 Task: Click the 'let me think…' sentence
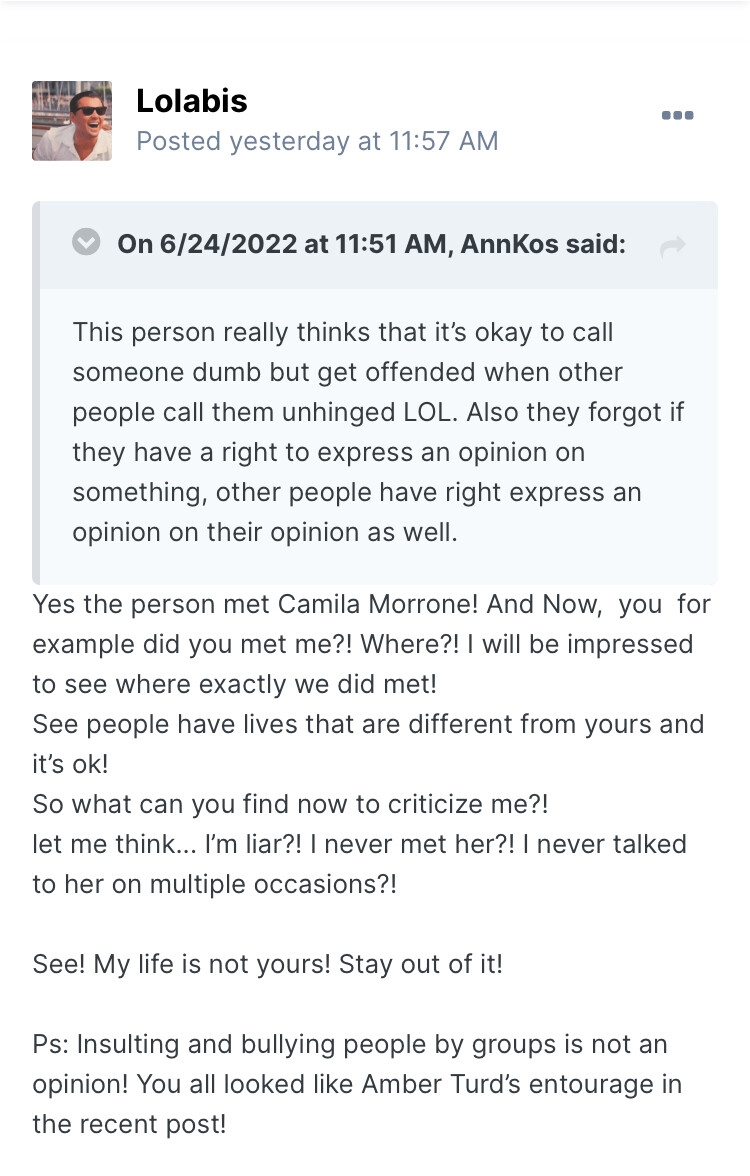pyautogui.click(x=360, y=844)
